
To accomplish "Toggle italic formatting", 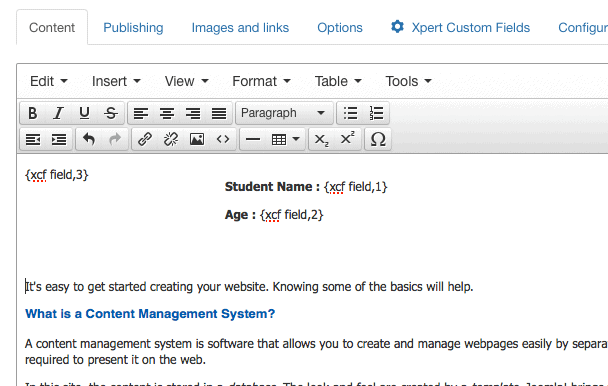I will [59, 113].
